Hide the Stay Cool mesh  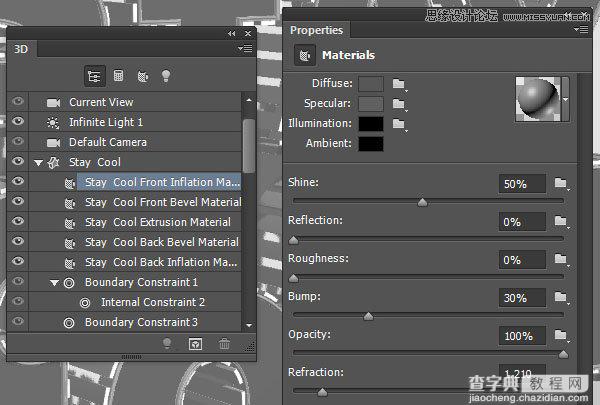pyautogui.click(x=18, y=161)
